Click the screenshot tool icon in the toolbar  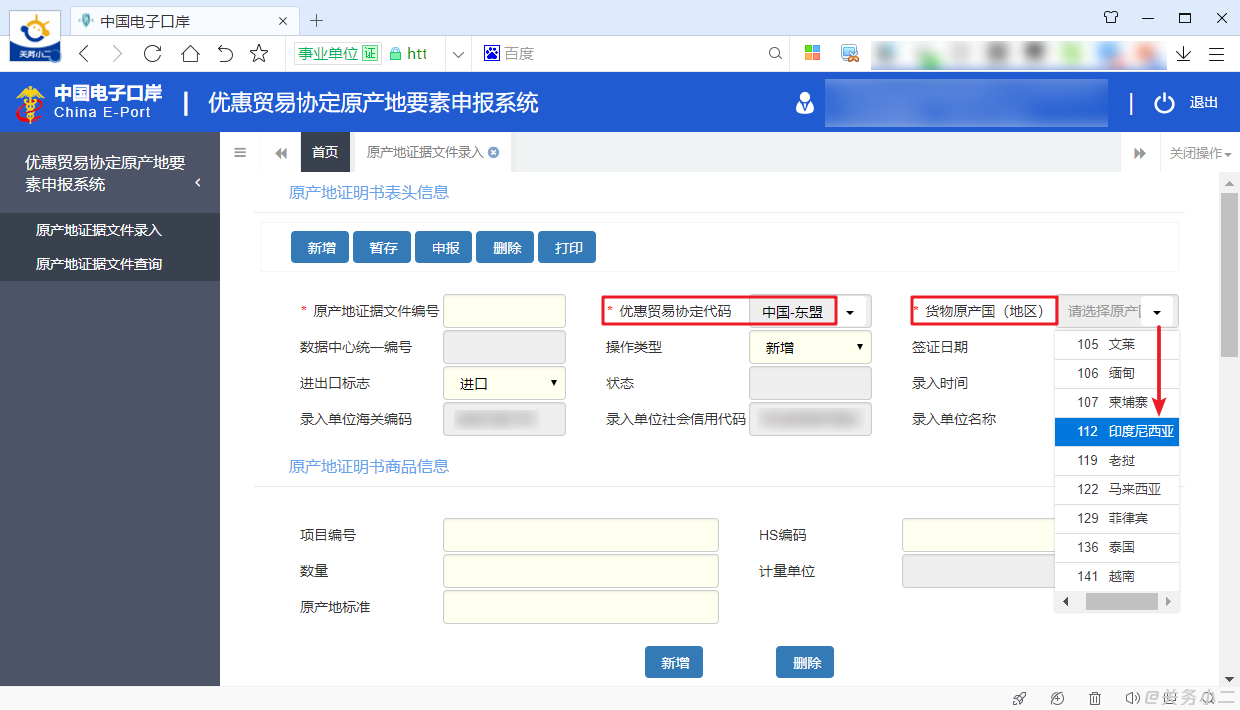(x=850, y=54)
